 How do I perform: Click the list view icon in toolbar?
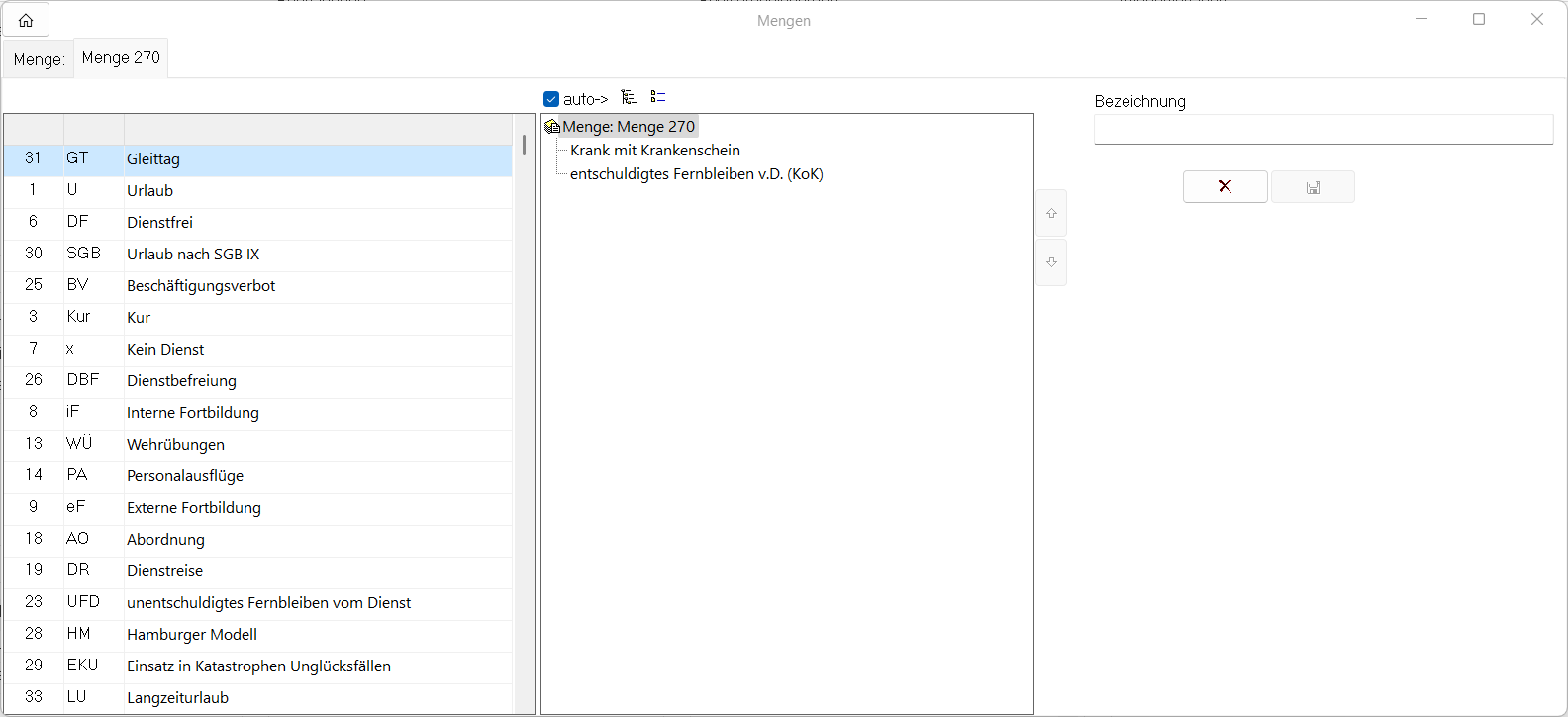click(x=658, y=97)
